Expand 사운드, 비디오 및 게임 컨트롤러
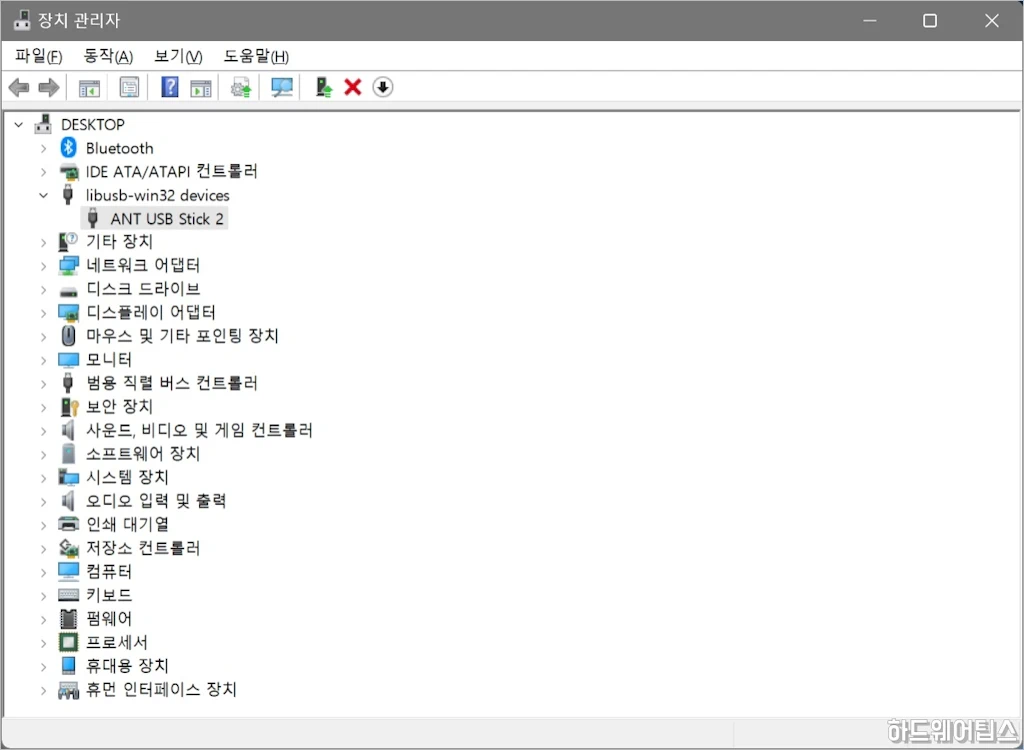This screenshot has width=1024, height=750. (43, 431)
